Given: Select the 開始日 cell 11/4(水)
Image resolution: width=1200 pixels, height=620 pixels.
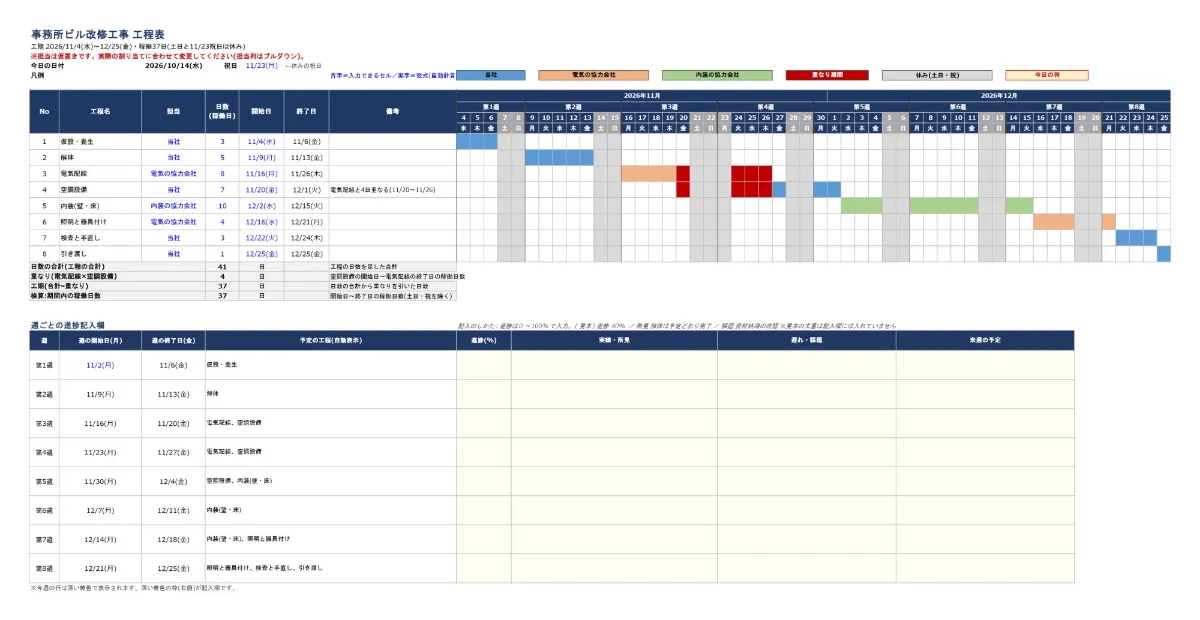Looking at the screenshot, I should [x=262, y=141].
